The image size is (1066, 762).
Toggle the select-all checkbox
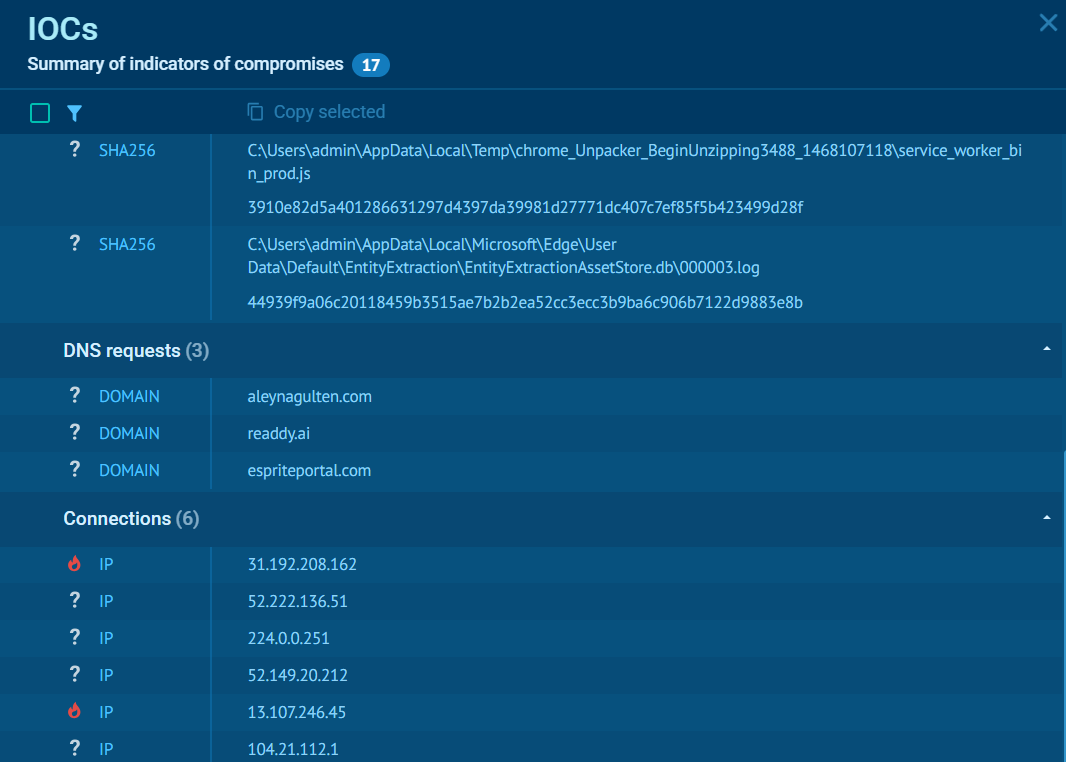pos(40,113)
